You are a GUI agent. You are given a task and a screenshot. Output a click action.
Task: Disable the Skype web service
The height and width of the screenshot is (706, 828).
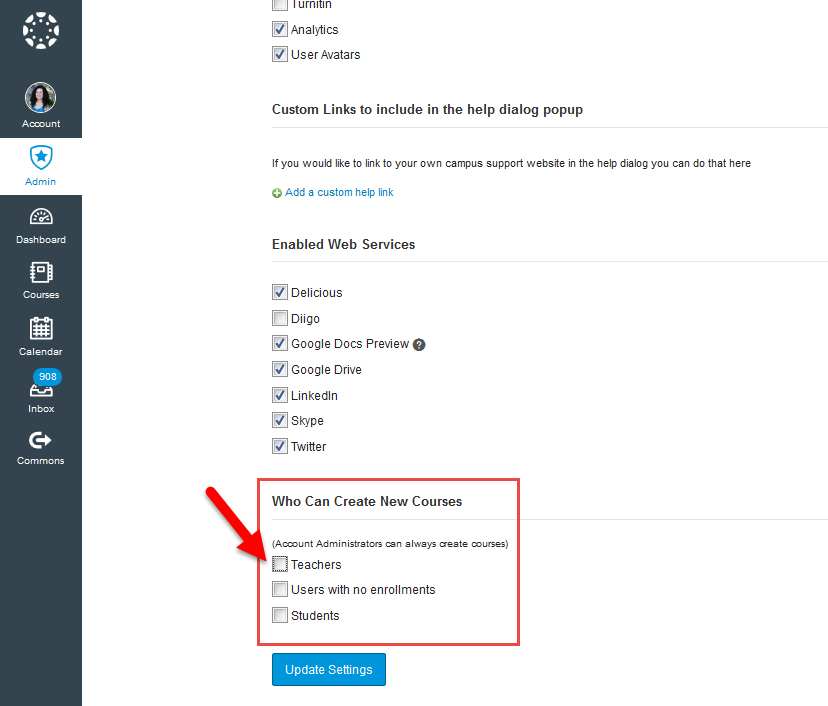point(280,420)
